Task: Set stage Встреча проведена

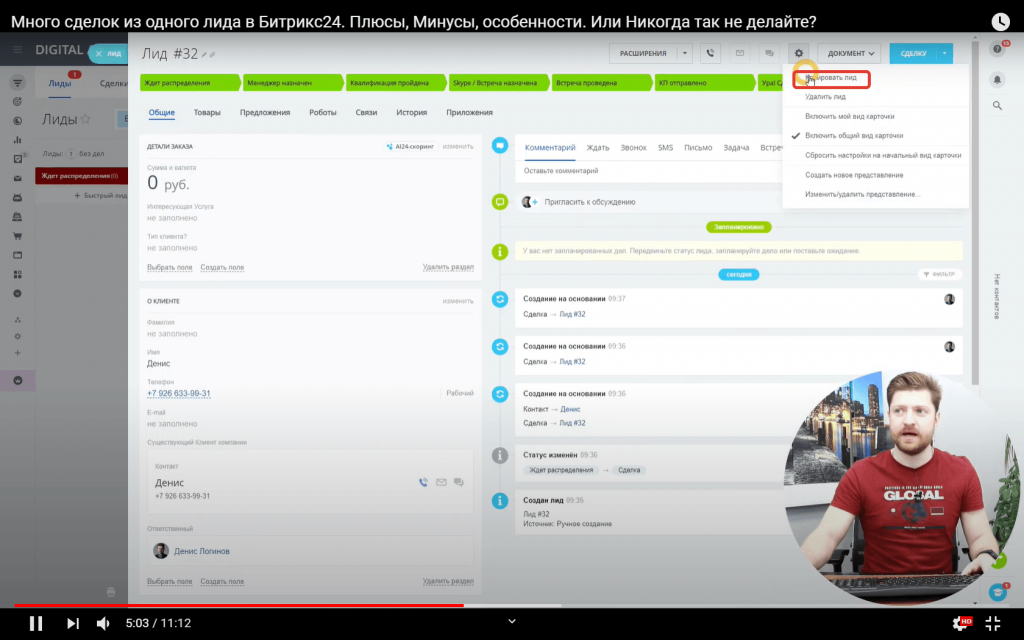Action: click(601, 83)
